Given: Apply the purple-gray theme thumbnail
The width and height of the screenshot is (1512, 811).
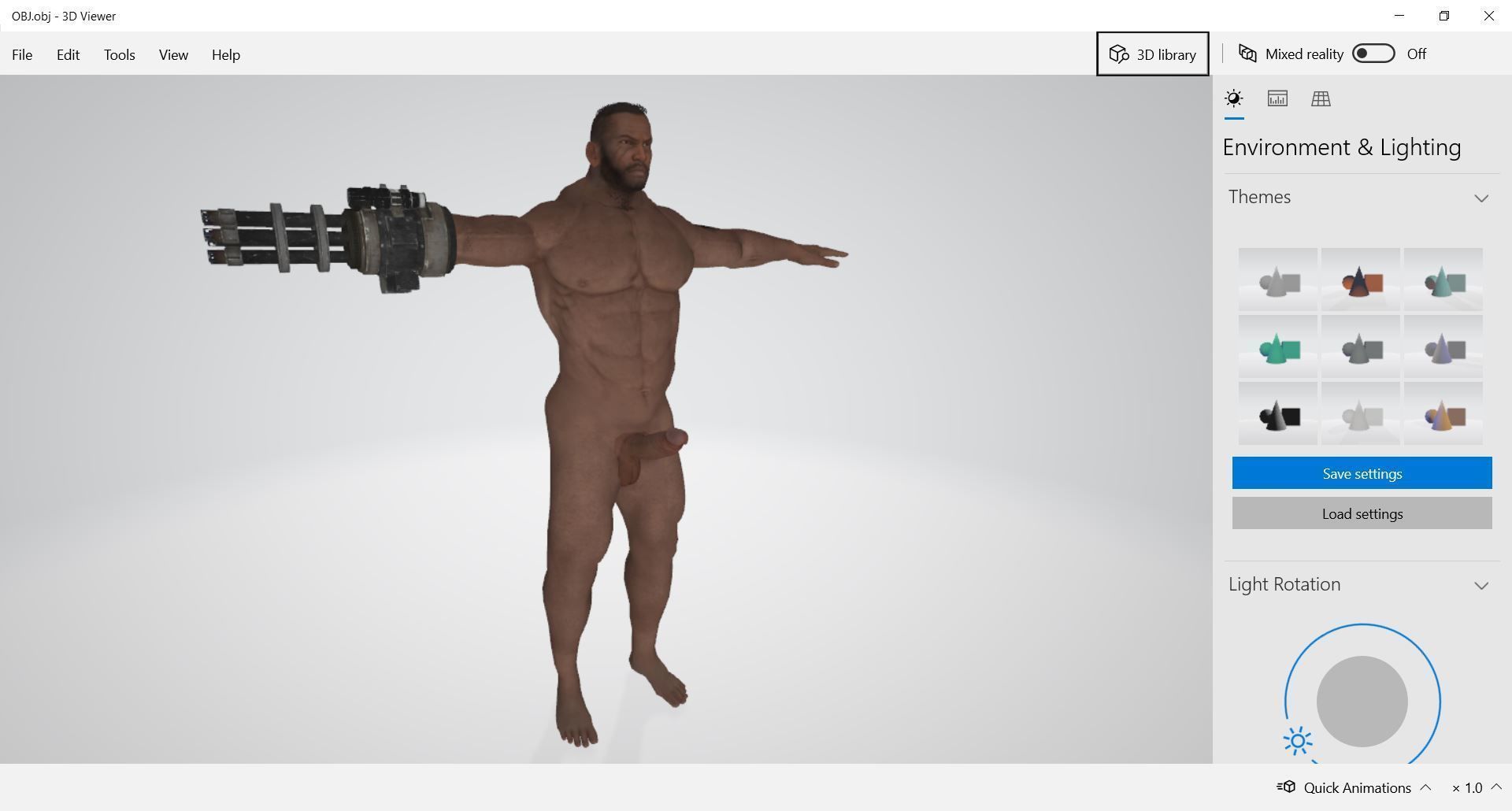Looking at the screenshot, I should point(1443,346).
